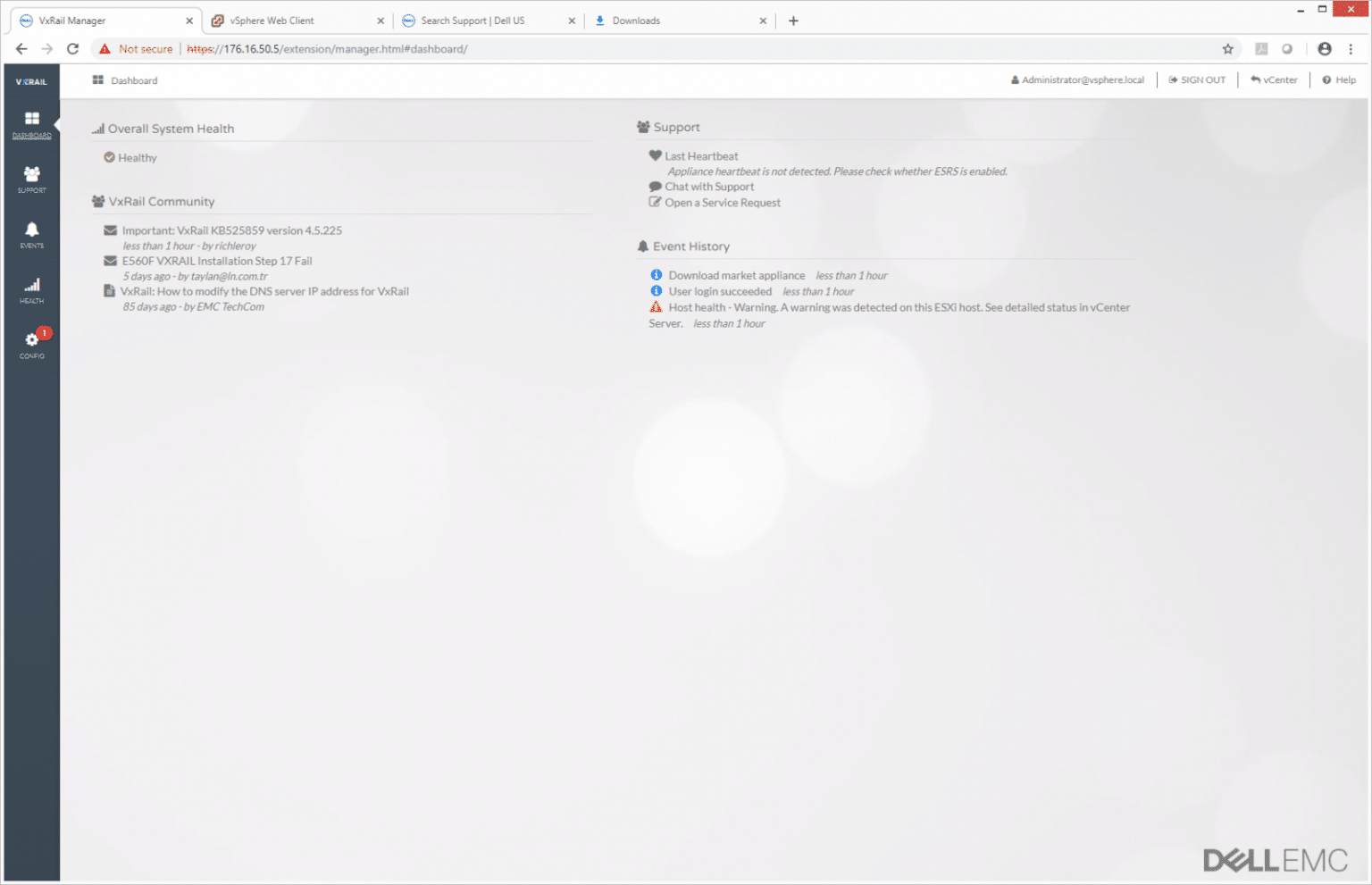Click the Last Heartbeat label

pos(701,156)
